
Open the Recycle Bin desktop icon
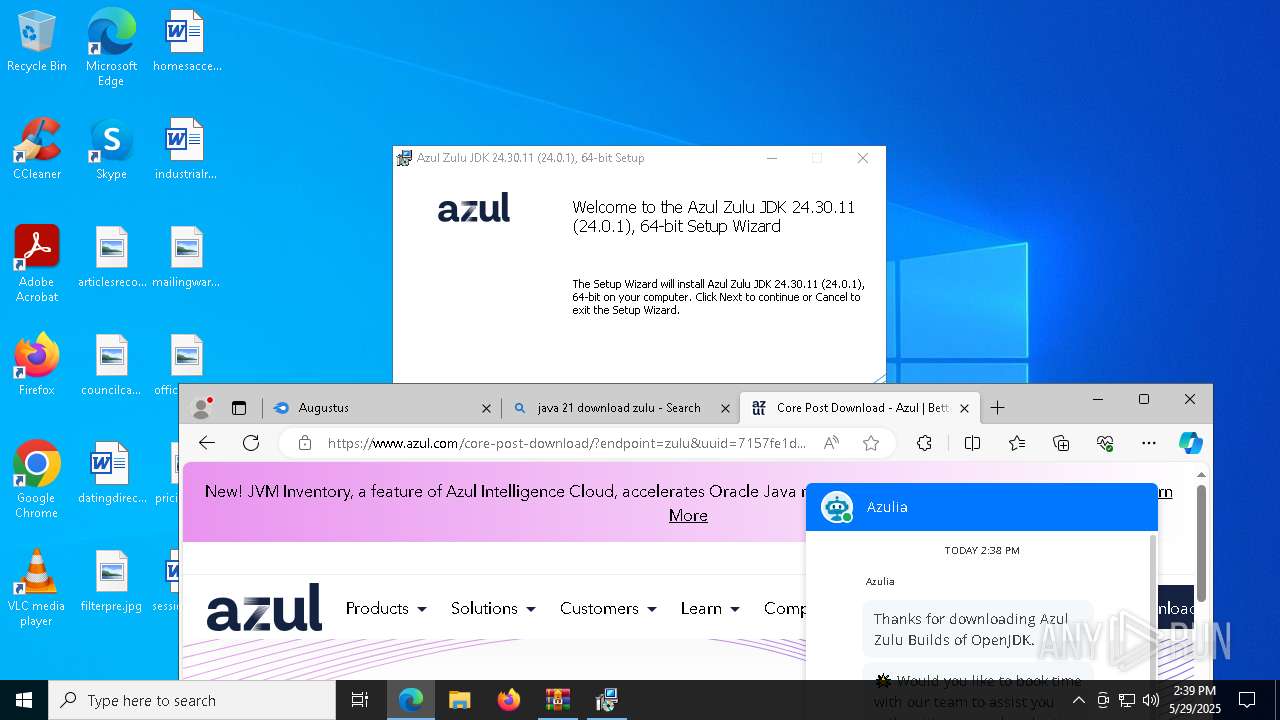tap(37, 41)
